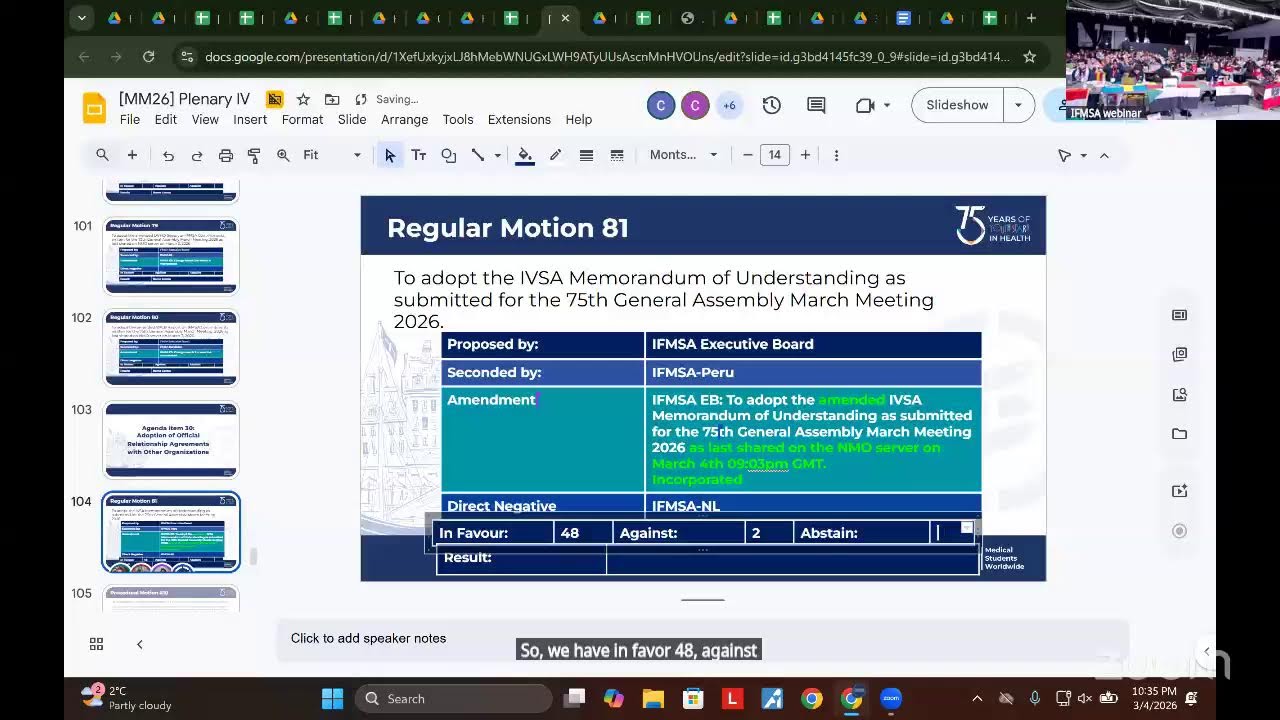
Task: Open the Format menu
Action: pos(302,119)
